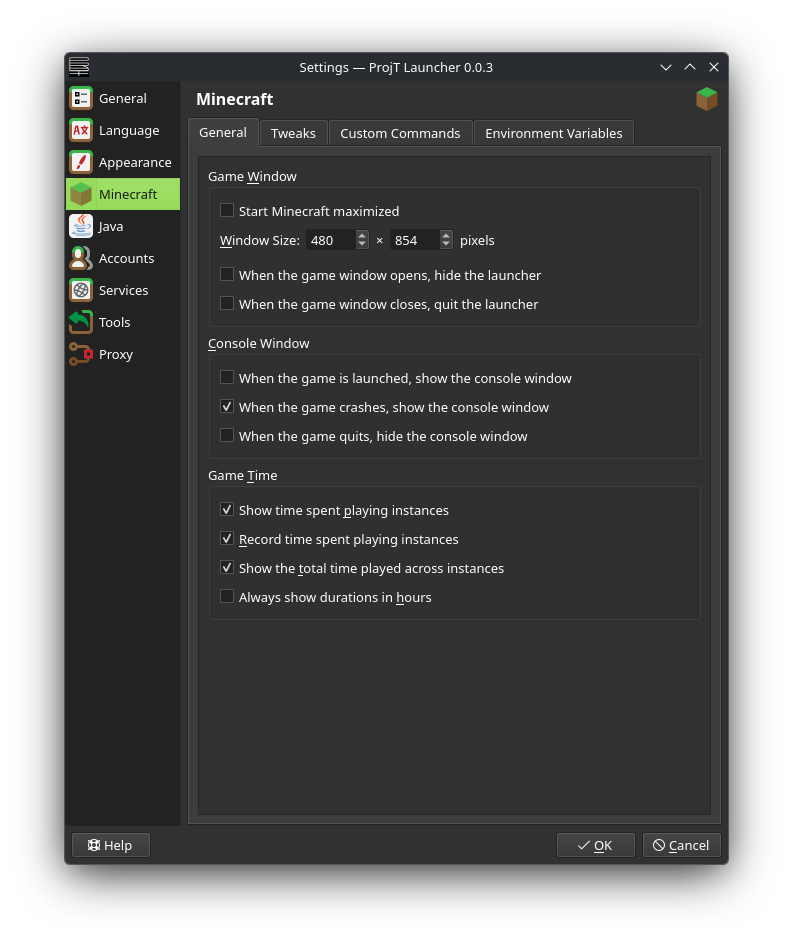Click the Minecraft block icon in page header

click(x=707, y=99)
